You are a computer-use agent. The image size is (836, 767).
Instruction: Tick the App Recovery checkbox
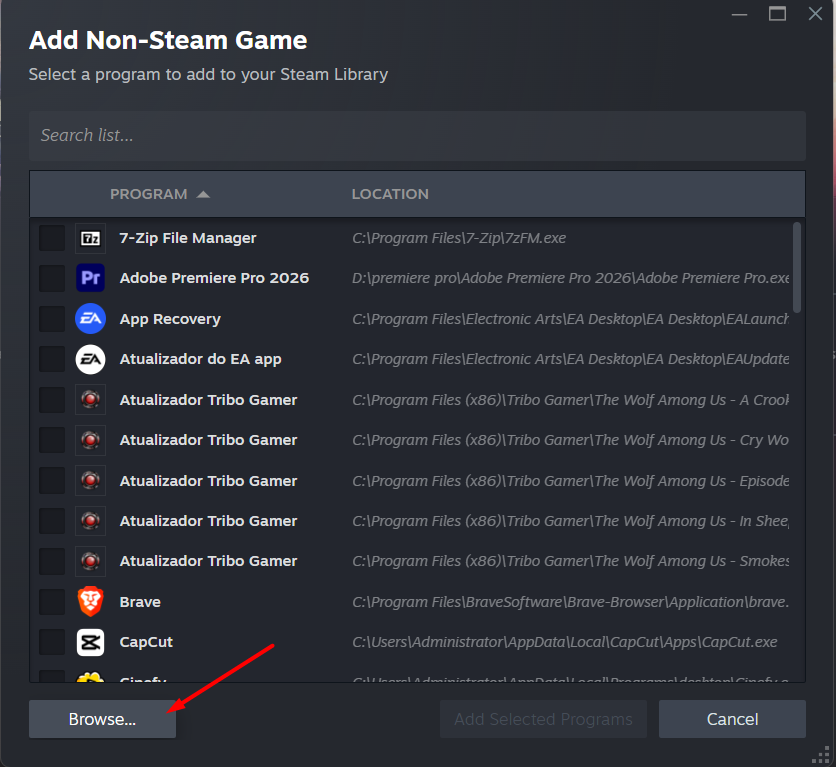click(x=52, y=319)
